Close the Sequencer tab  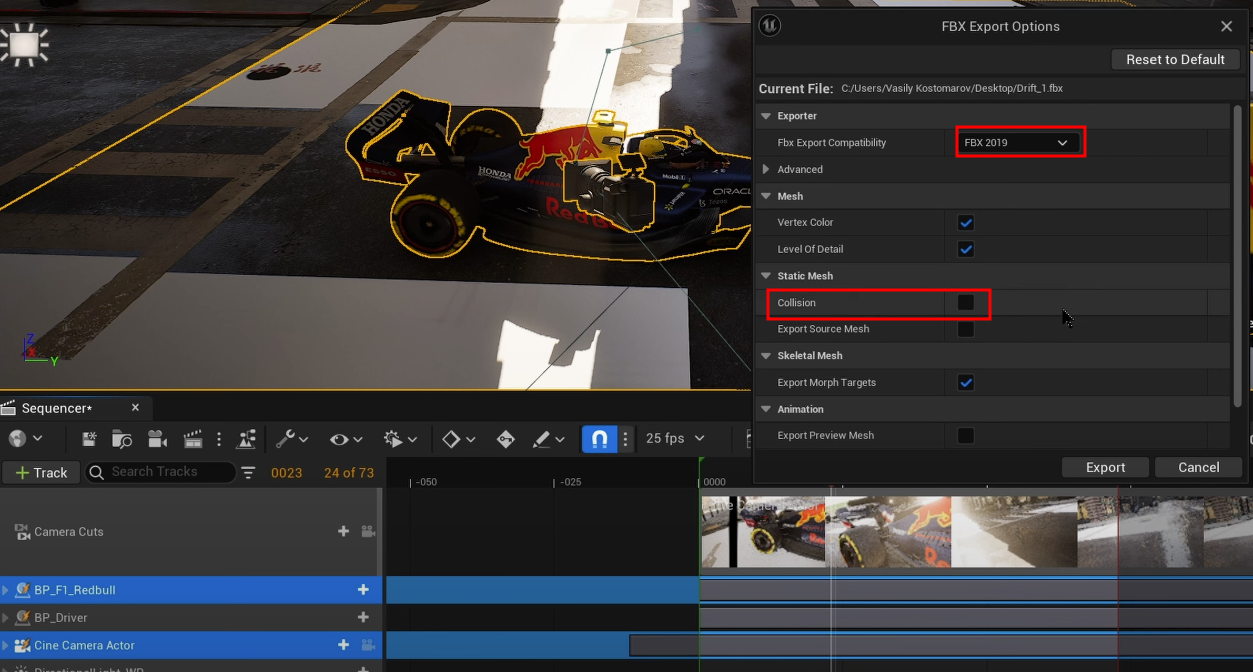point(135,408)
